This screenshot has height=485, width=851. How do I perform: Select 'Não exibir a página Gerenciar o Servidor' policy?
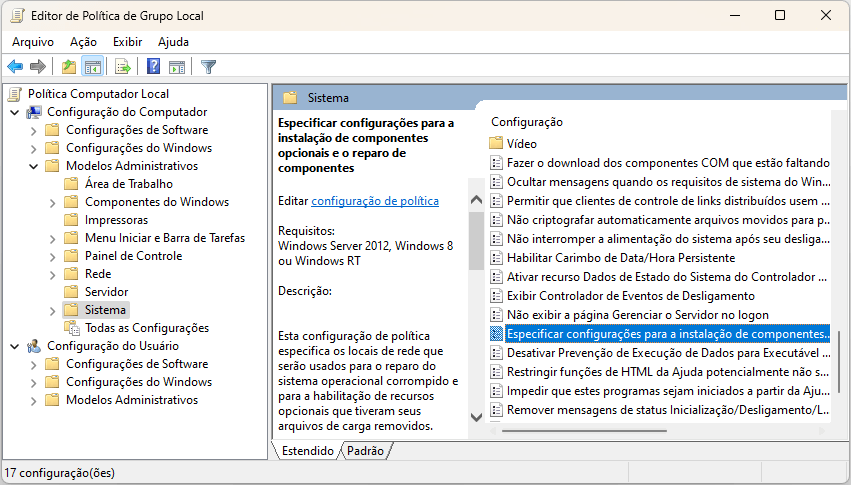click(x=638, y=315)
